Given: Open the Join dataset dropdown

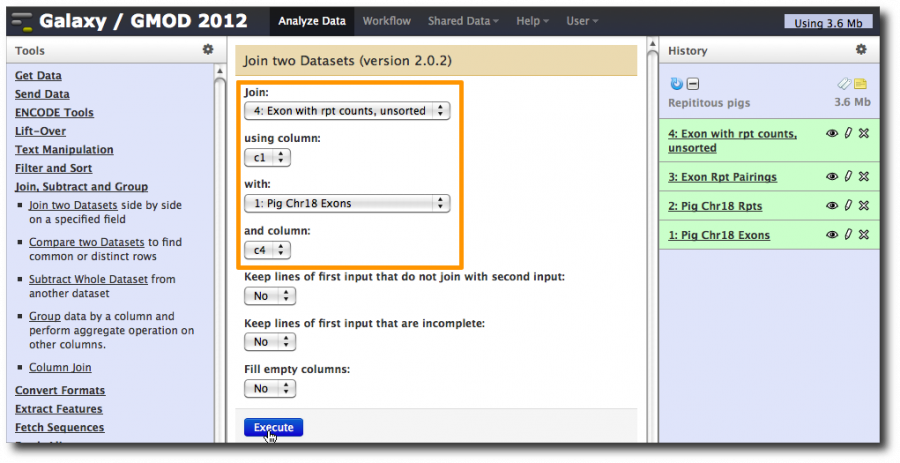Looking at the screenshot, I should 347,111.
